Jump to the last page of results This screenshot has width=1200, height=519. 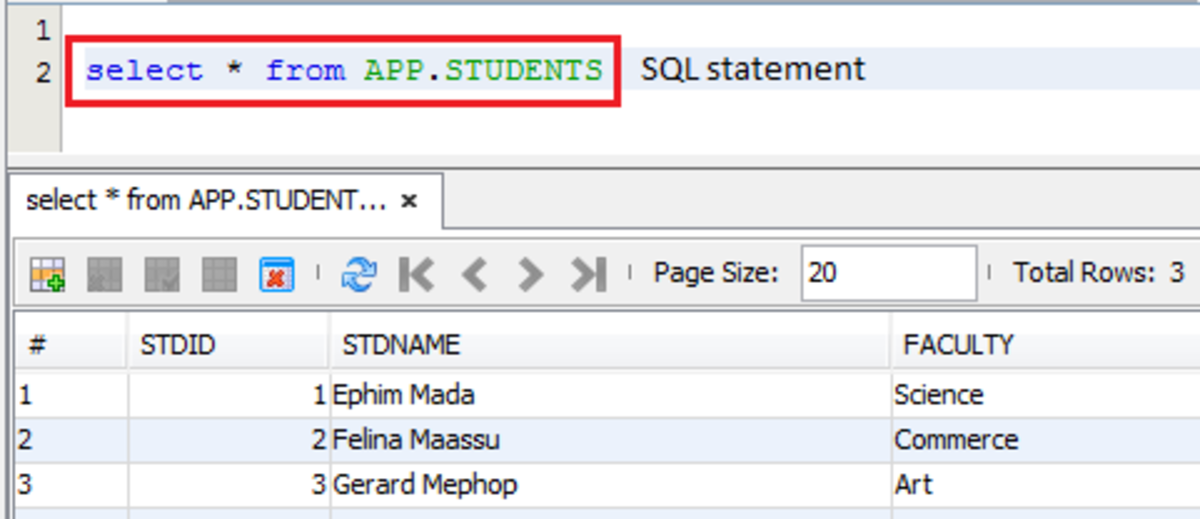pyautogui.click(x=588, y=273)
